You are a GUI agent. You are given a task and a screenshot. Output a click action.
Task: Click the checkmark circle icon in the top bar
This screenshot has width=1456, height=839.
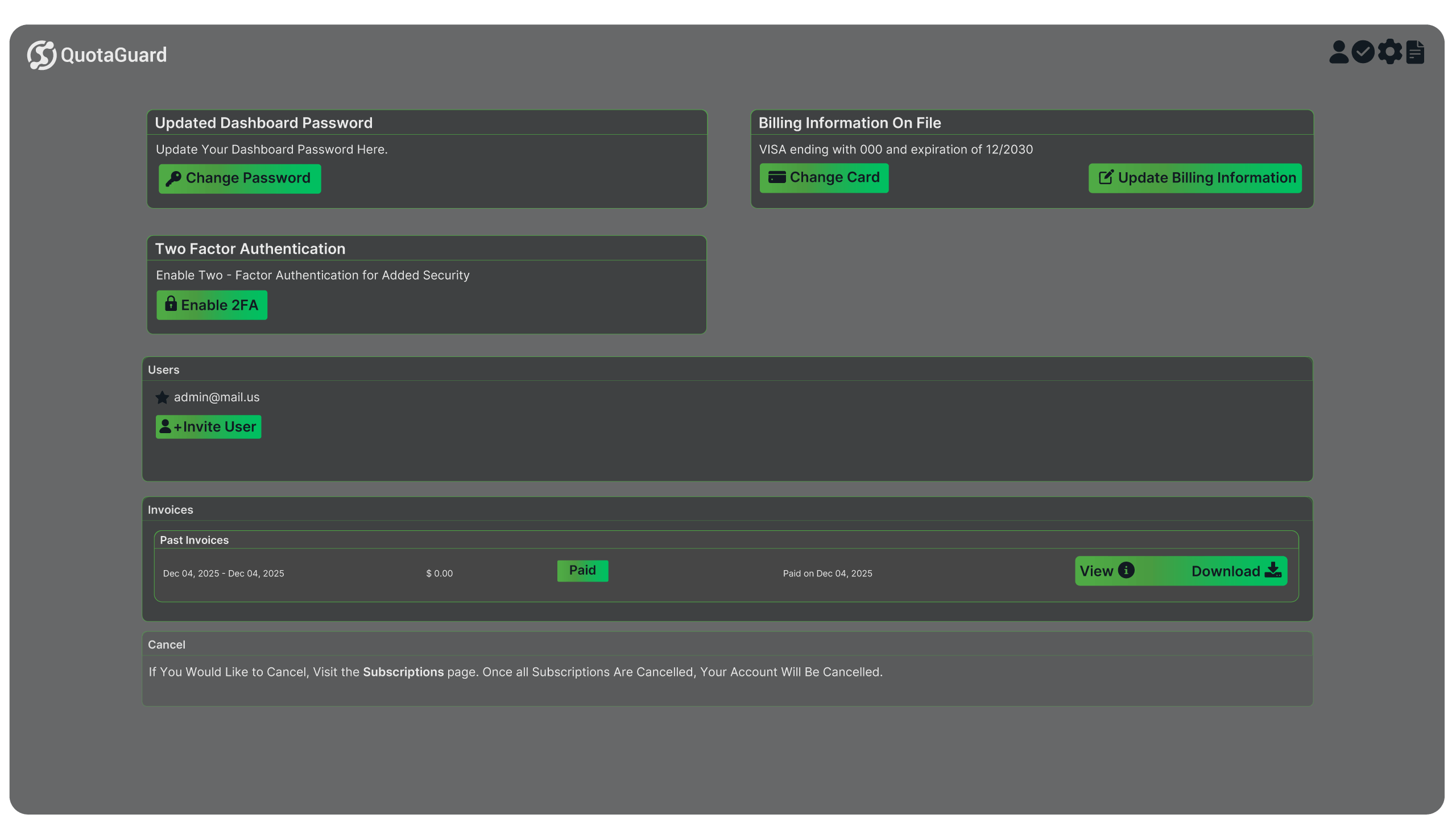(x=1363, y=52)
